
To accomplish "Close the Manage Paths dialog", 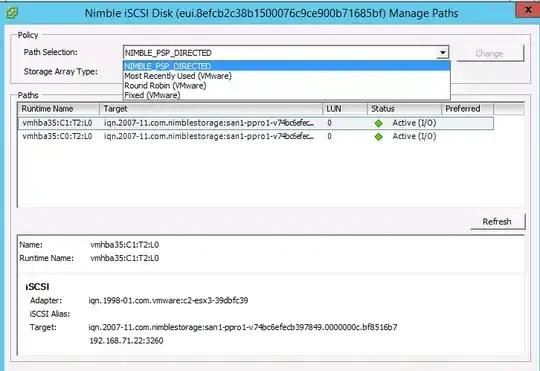I will coord(528,10).
